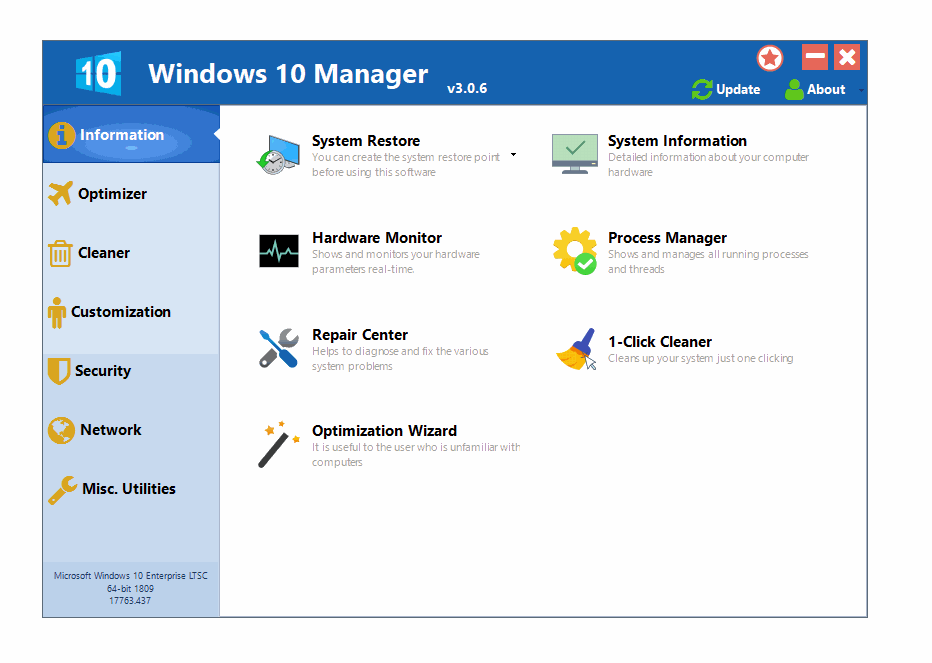Open the Customization section
The height and width of the screenshot is (663, 932).
[131, 312]
